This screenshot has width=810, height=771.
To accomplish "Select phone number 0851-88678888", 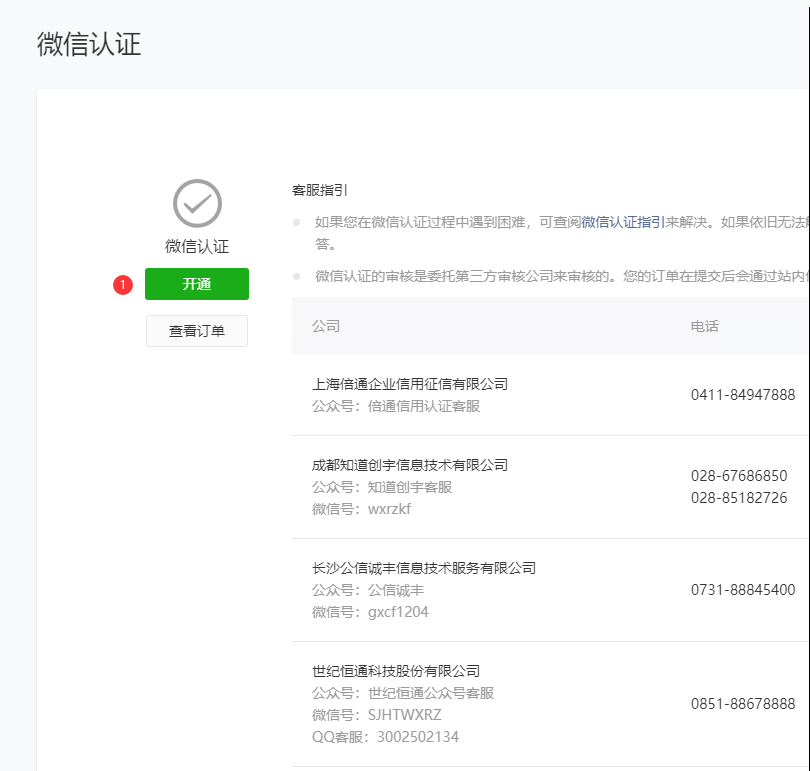I will [743, 704].
